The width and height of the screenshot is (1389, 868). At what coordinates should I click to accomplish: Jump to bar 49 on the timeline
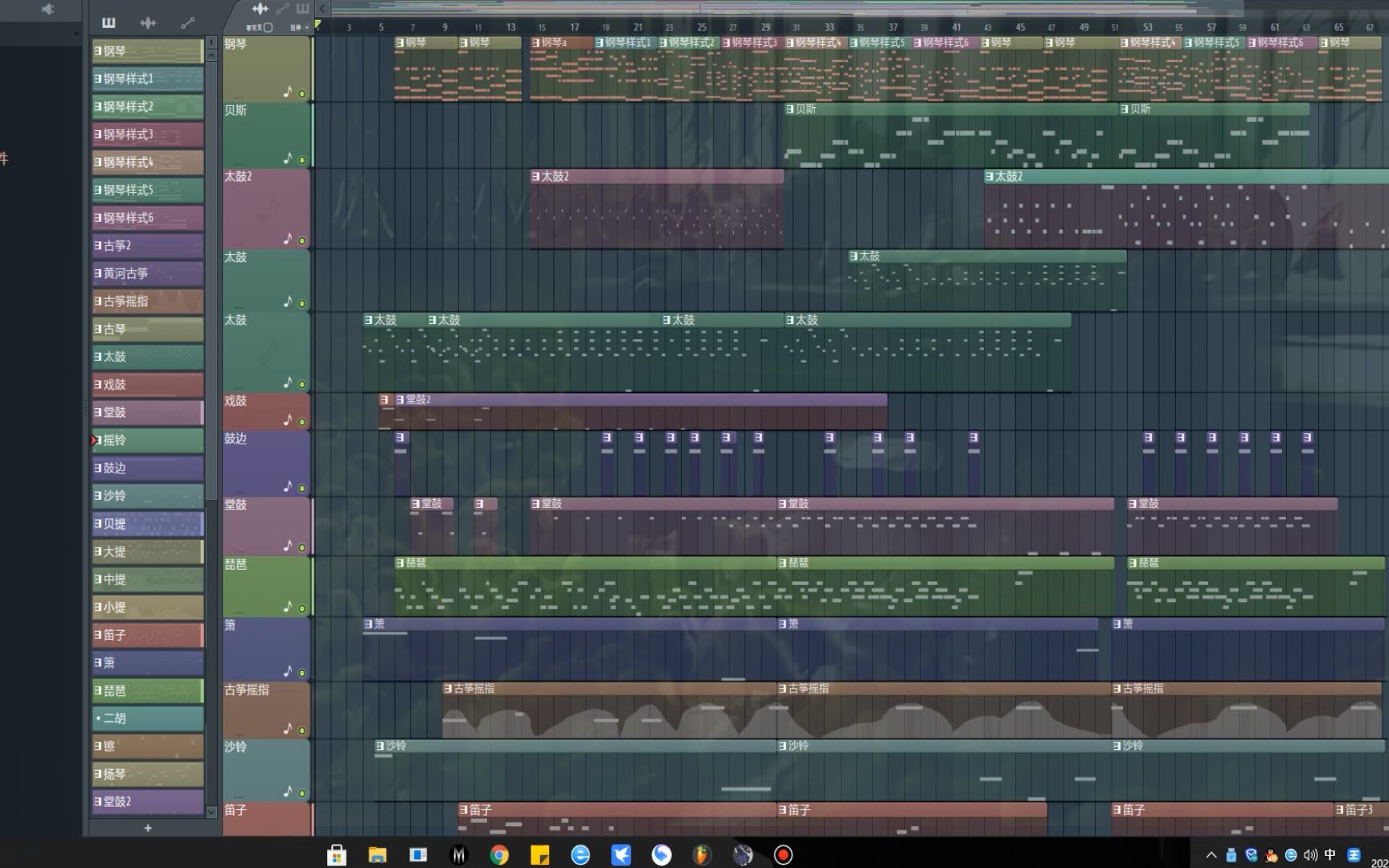click(x=1084, y=27)
